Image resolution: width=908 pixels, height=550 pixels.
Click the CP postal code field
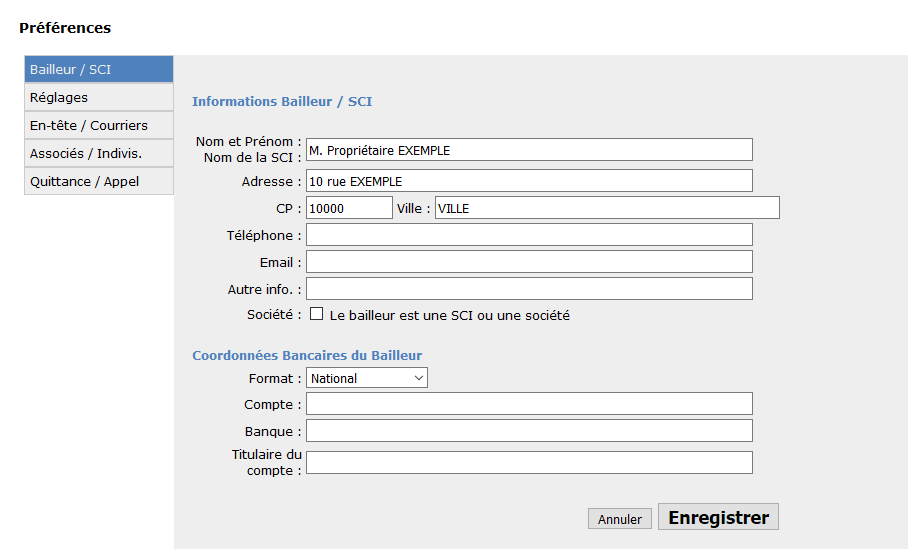(x=348, y=208)
